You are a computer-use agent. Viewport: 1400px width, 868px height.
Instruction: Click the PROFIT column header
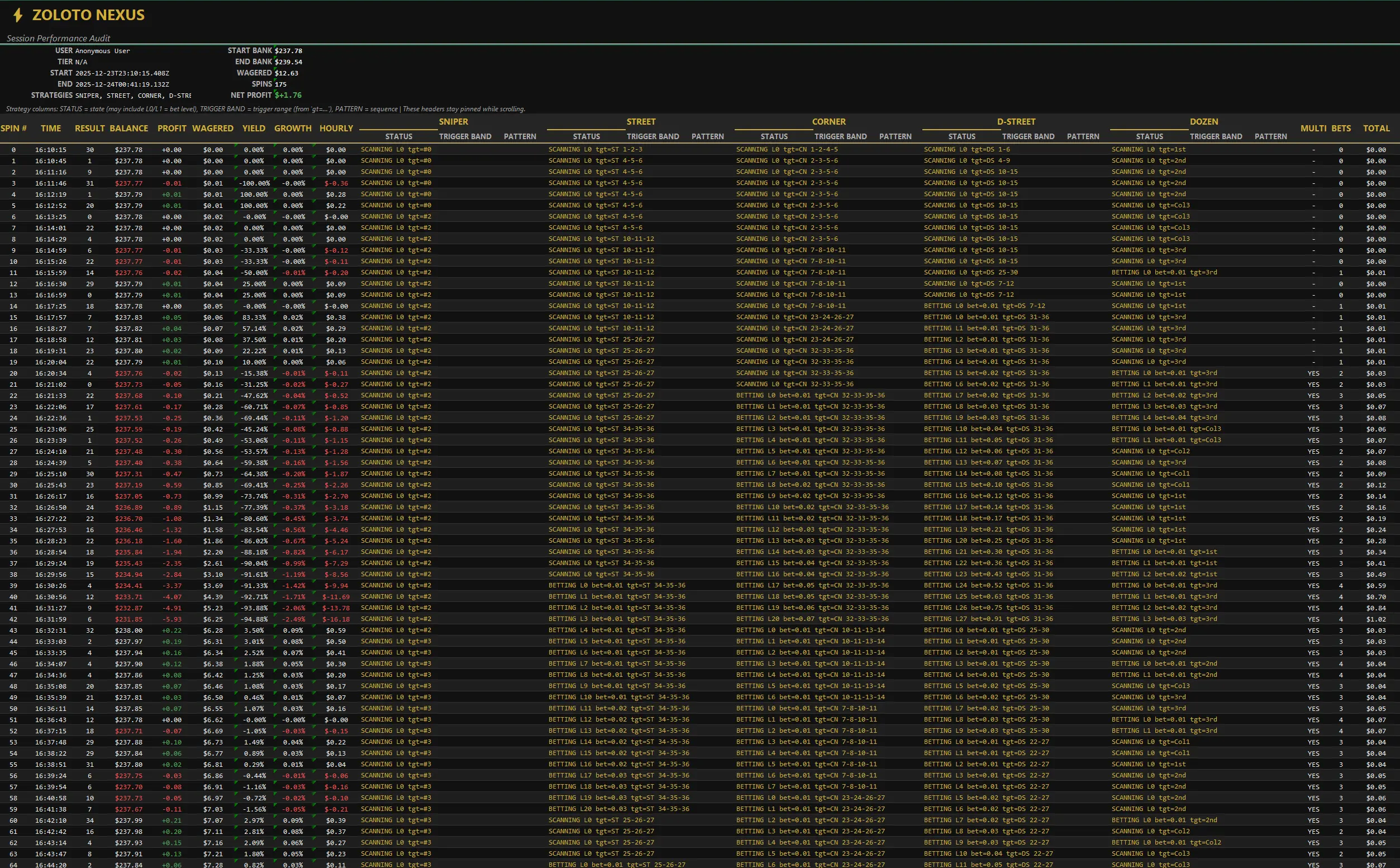coord(172,128)
